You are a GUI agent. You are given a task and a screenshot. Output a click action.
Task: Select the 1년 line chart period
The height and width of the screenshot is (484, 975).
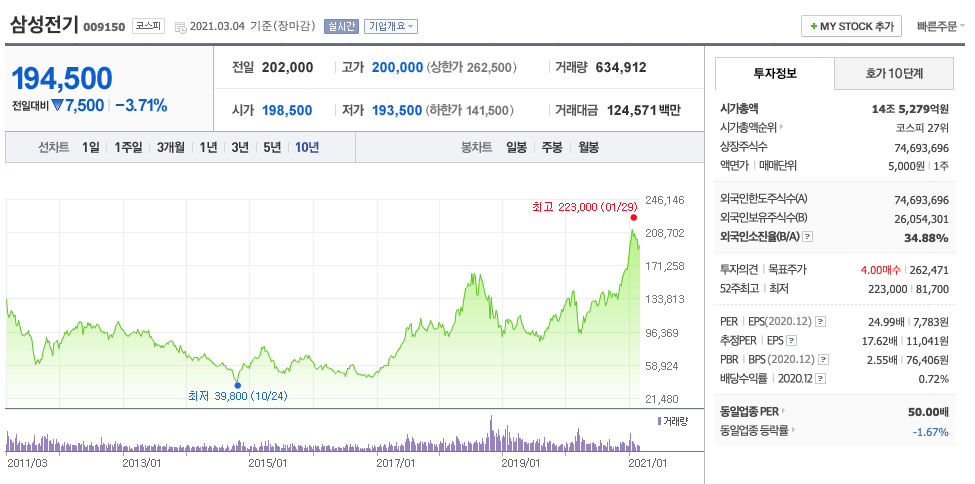tap(208, 147)
